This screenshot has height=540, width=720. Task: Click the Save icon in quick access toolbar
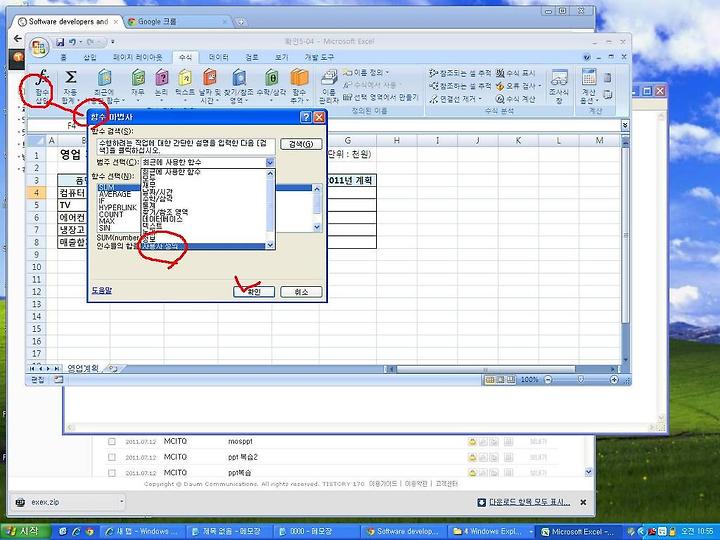coord(60,42)
